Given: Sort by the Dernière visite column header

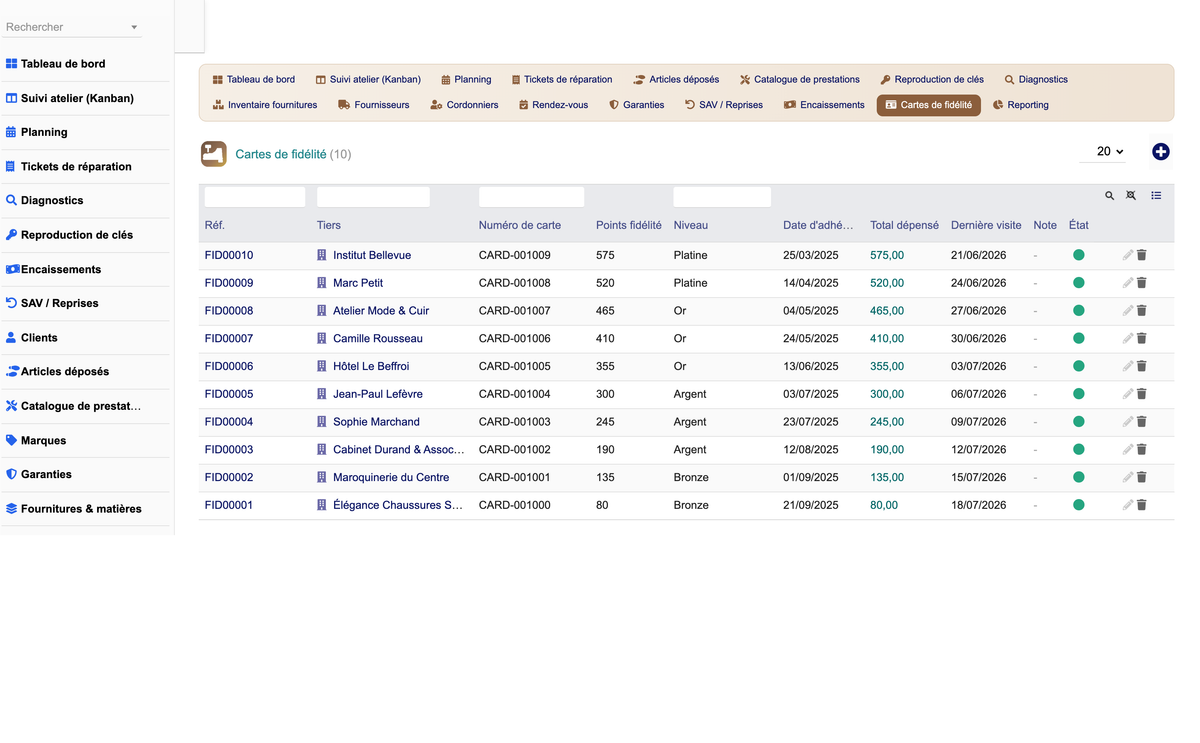Looking at the screenshot, I should point(986,225).
